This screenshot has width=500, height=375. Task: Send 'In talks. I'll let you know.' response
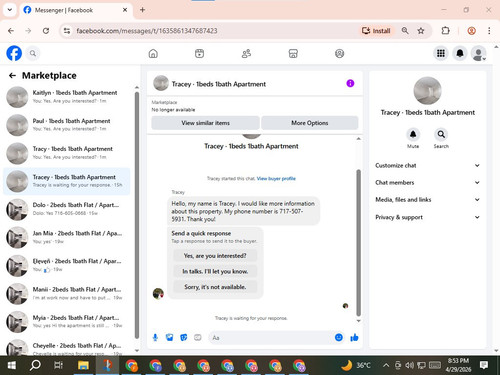[x=215, y=271]
